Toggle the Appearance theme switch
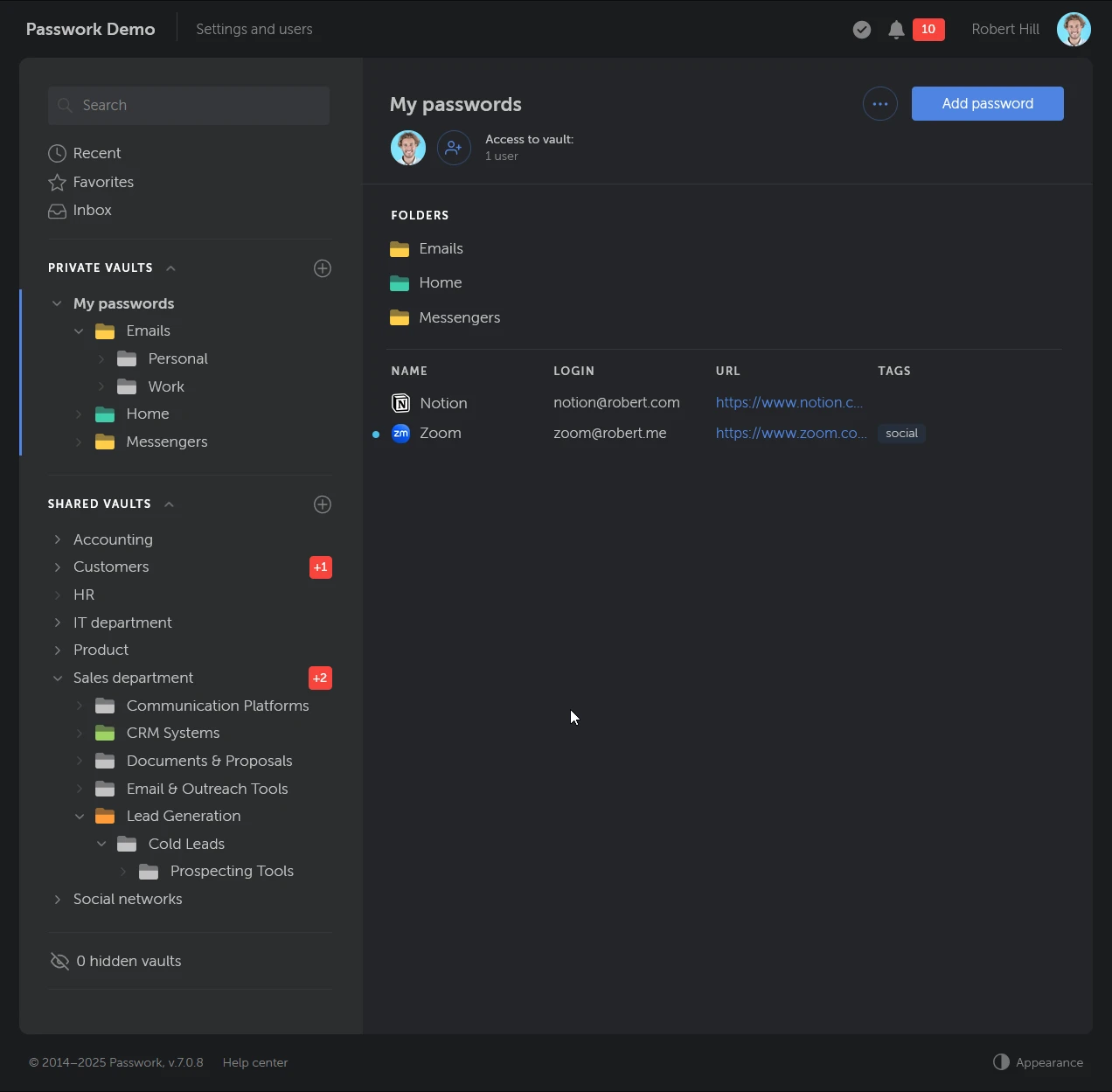 [1001, 1061]
